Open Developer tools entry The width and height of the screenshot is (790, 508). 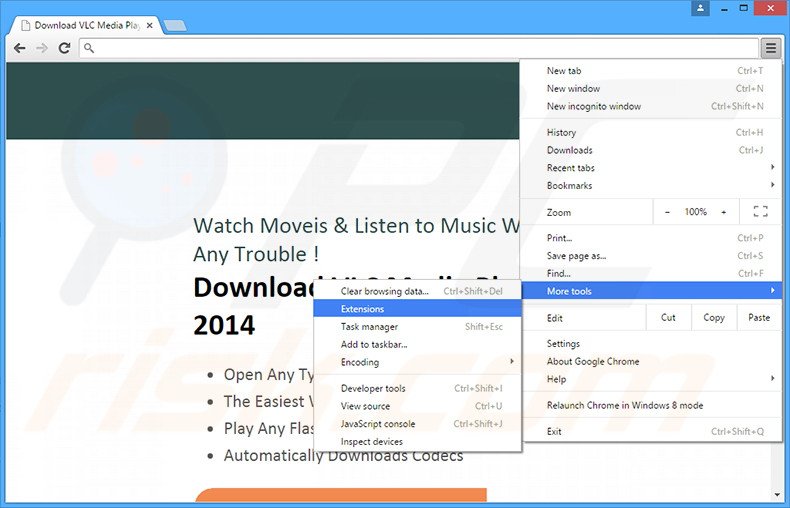[x=417, y=389]
